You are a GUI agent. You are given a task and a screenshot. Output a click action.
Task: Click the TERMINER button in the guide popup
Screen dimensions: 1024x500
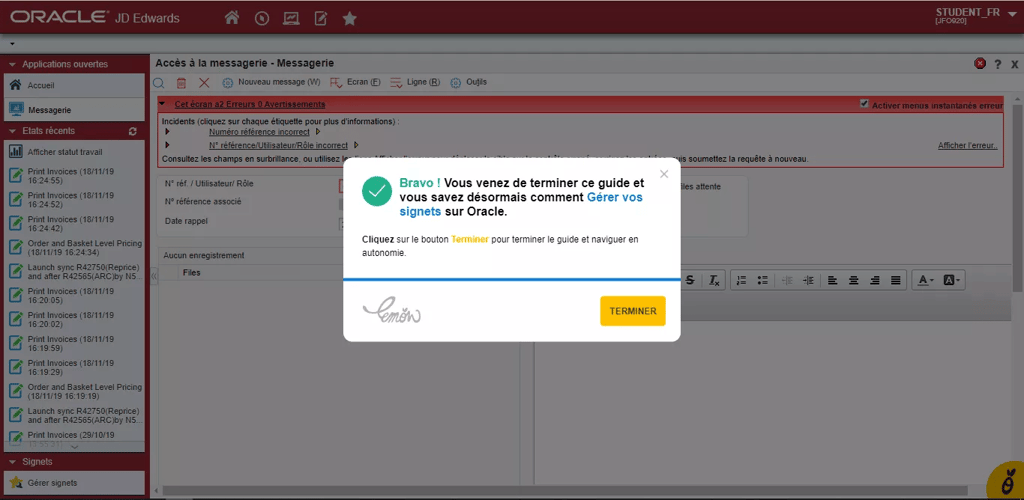tap(632, 311)
